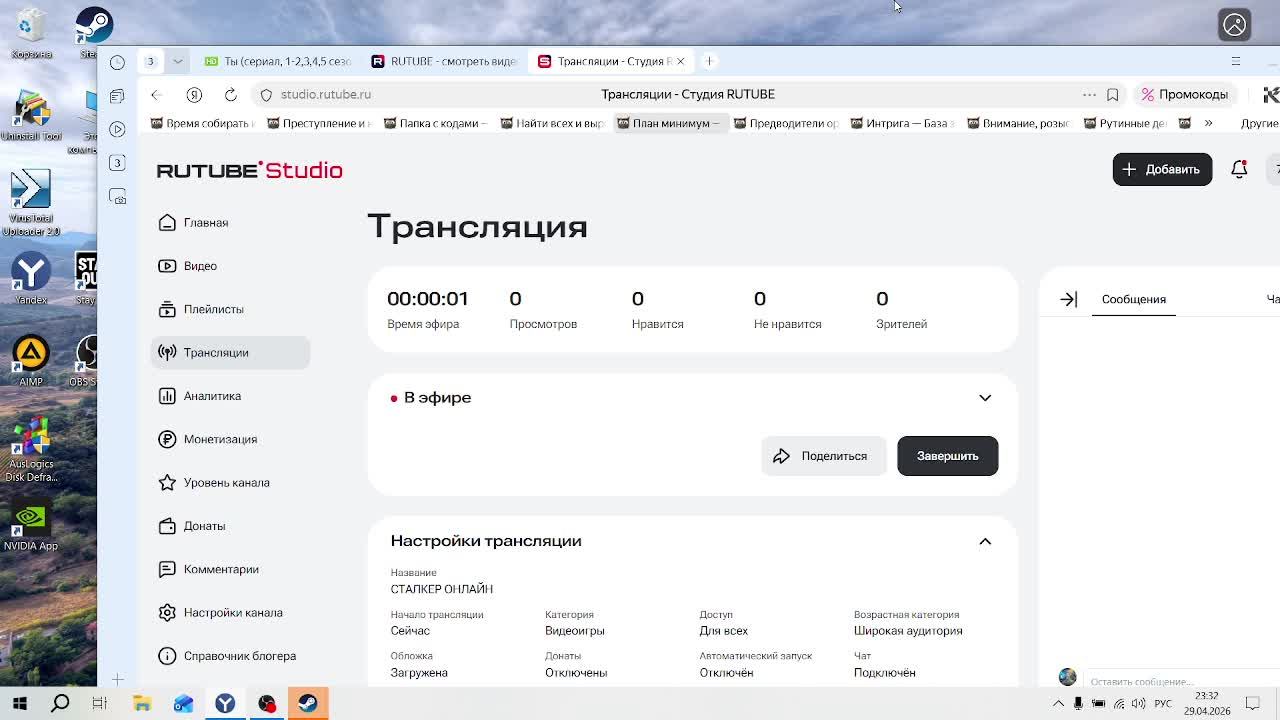Open the Recycle Bin desktop icon

coord(31,34)
